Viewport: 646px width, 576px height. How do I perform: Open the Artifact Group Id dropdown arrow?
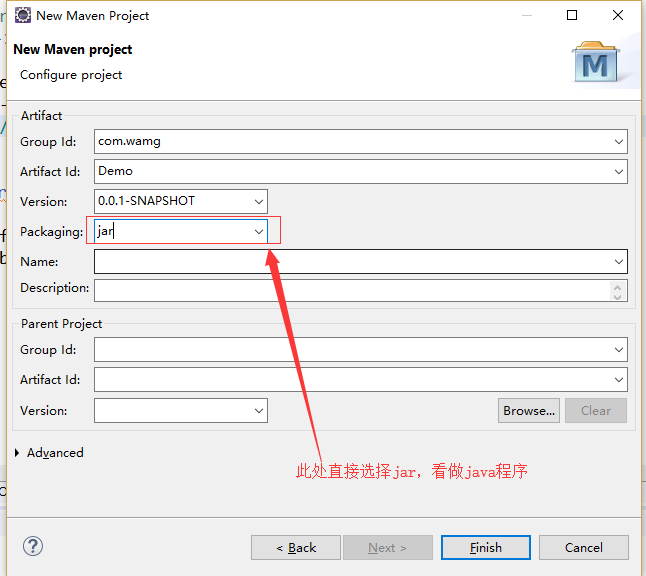(x=618, y=142)
